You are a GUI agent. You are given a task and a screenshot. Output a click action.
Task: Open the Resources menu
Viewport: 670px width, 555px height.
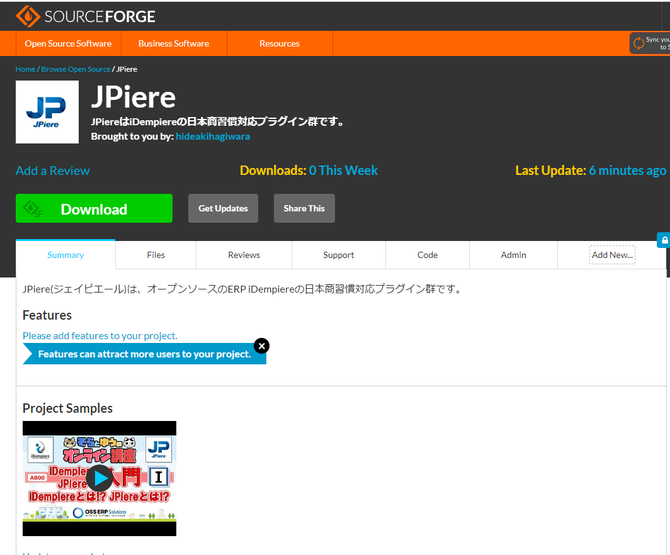279,44
